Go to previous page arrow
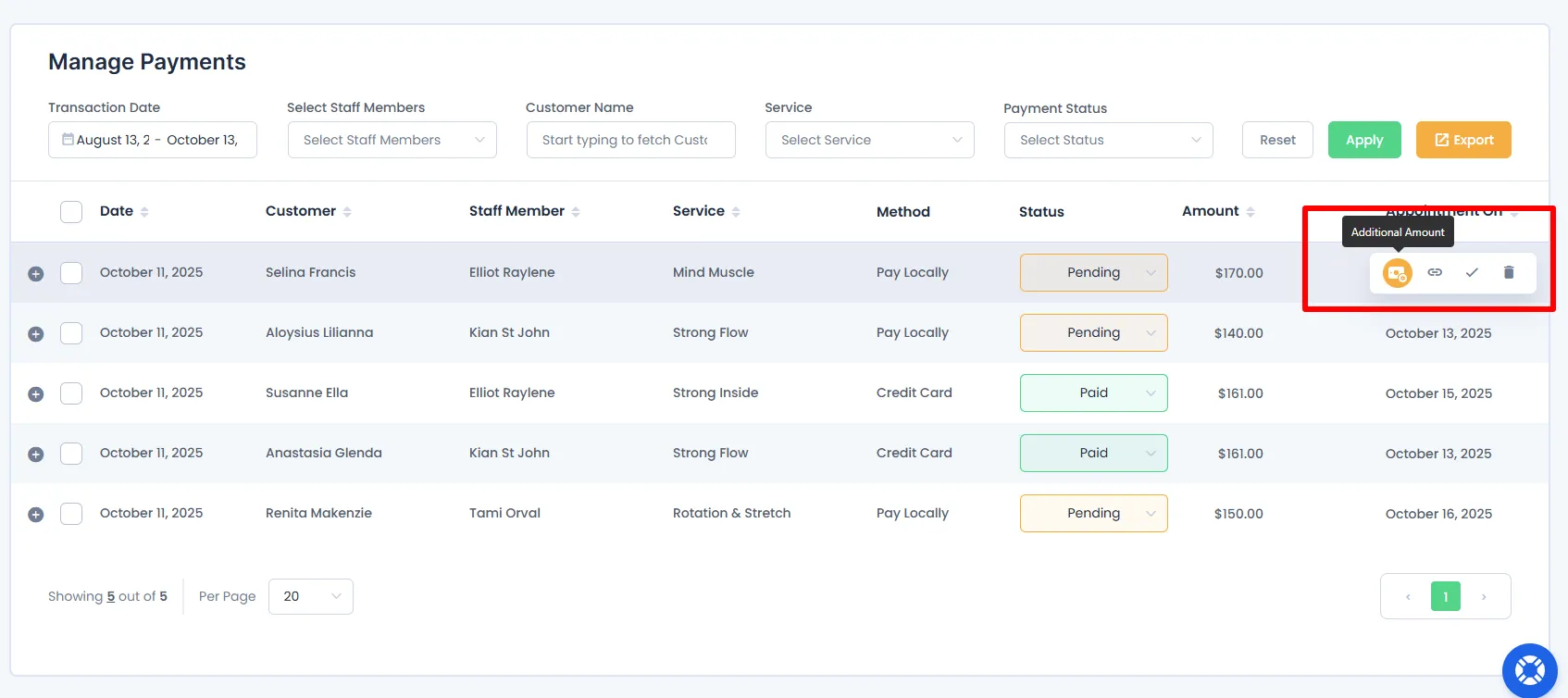Screen dimensions: 1568x698 coord(1408,597)
